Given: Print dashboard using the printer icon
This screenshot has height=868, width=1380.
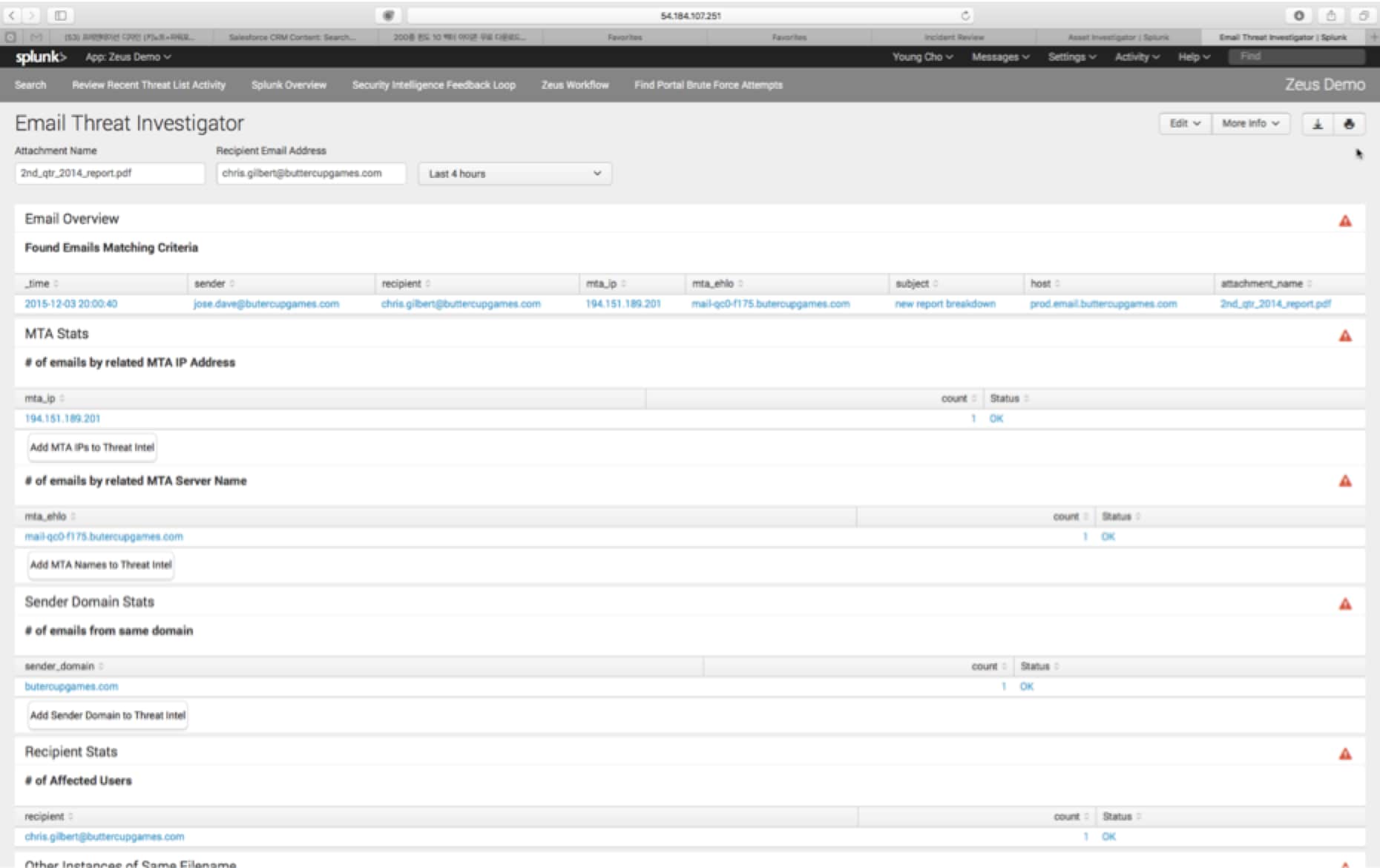Looking at the screenshot, I should point(1349,124).
